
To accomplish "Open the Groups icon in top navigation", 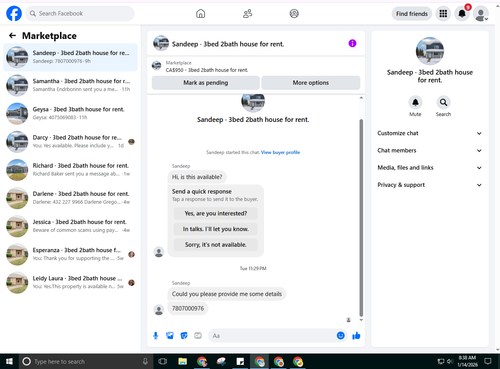I will pyautogui.click(x=294, y=14).
